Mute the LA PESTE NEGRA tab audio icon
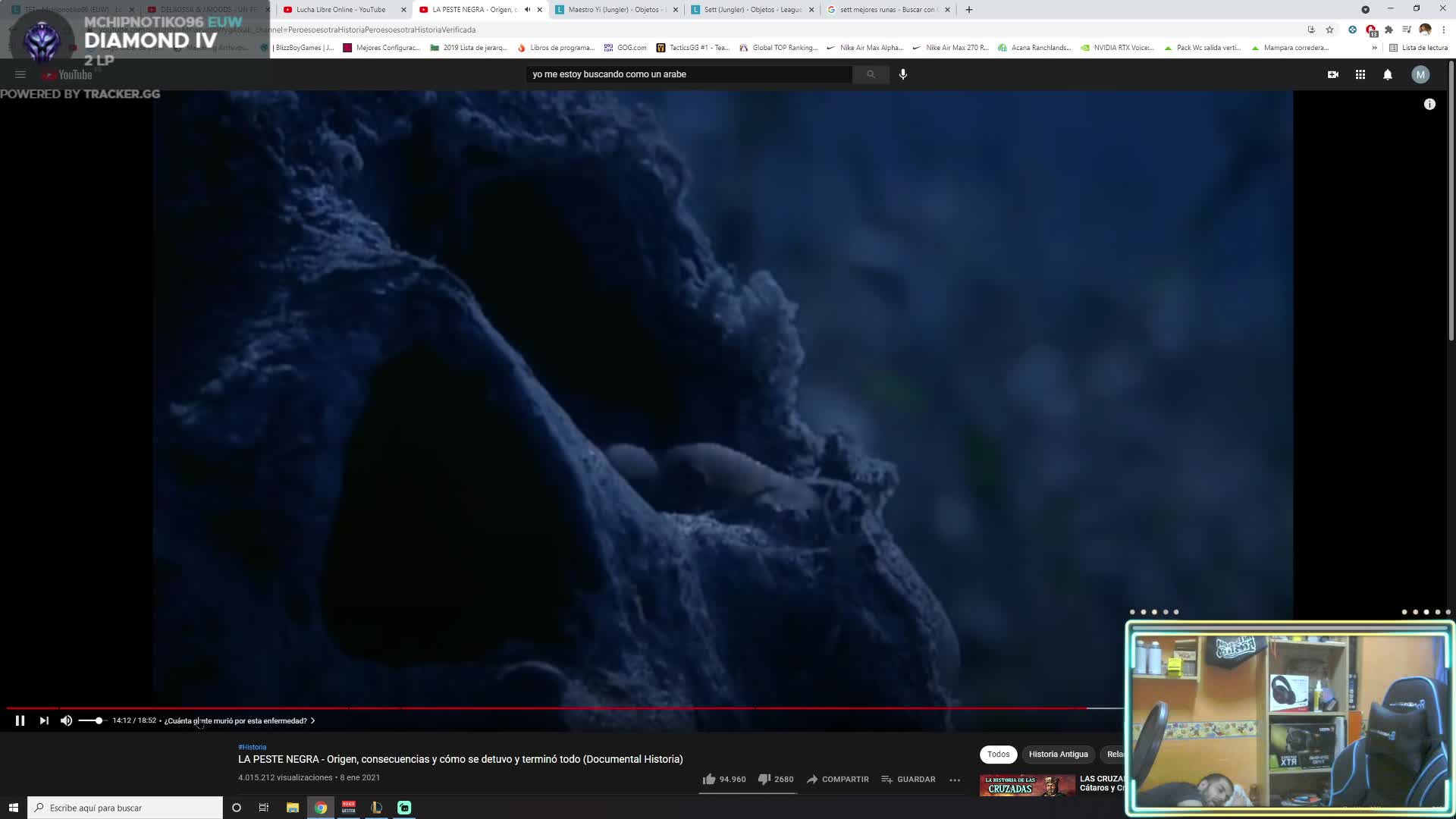 coord(527,10)
